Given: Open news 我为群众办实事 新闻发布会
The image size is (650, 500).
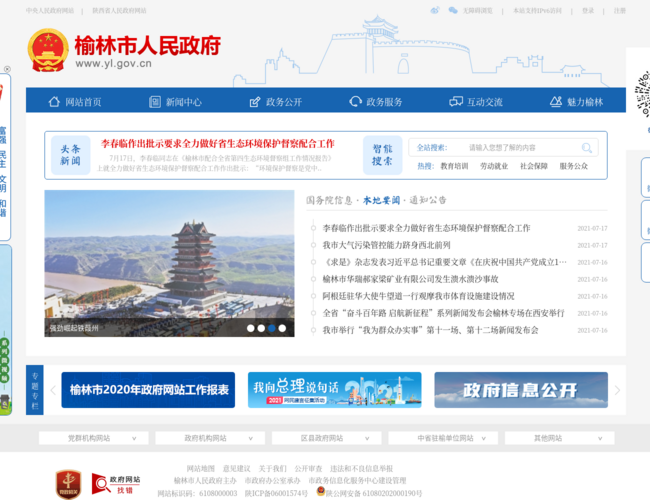Looking at the screenshot, I should (x=430, y=330).
